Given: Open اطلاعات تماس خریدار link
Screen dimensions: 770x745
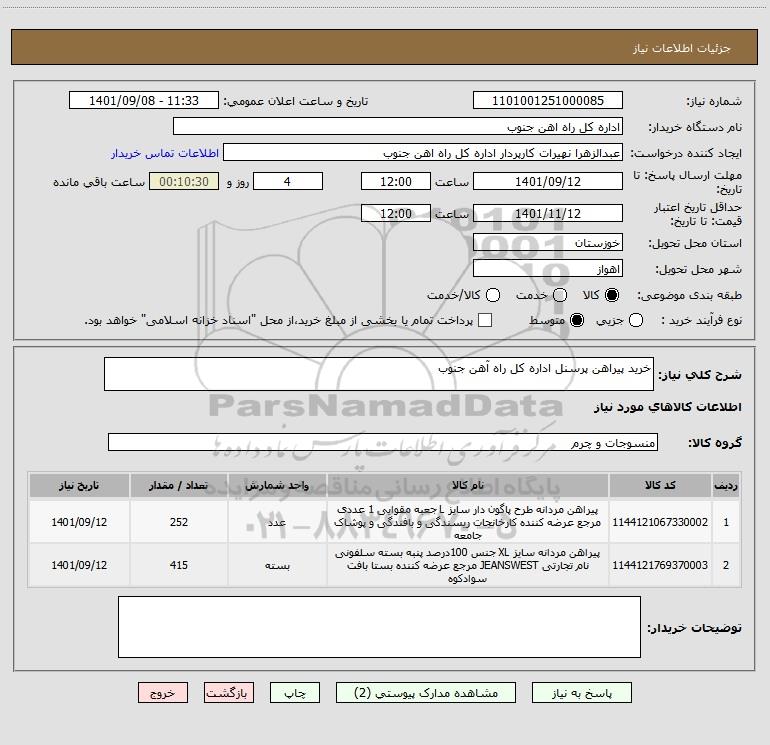Looking at the screenshot, I should [165, 153].
